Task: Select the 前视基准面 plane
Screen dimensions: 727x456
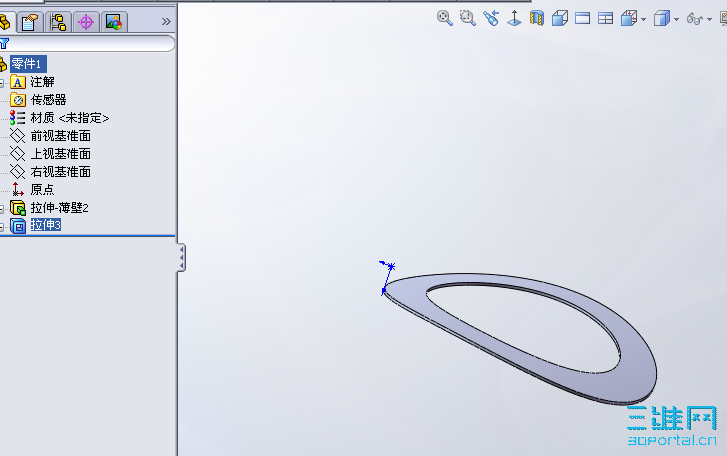Action: point(60,136)
